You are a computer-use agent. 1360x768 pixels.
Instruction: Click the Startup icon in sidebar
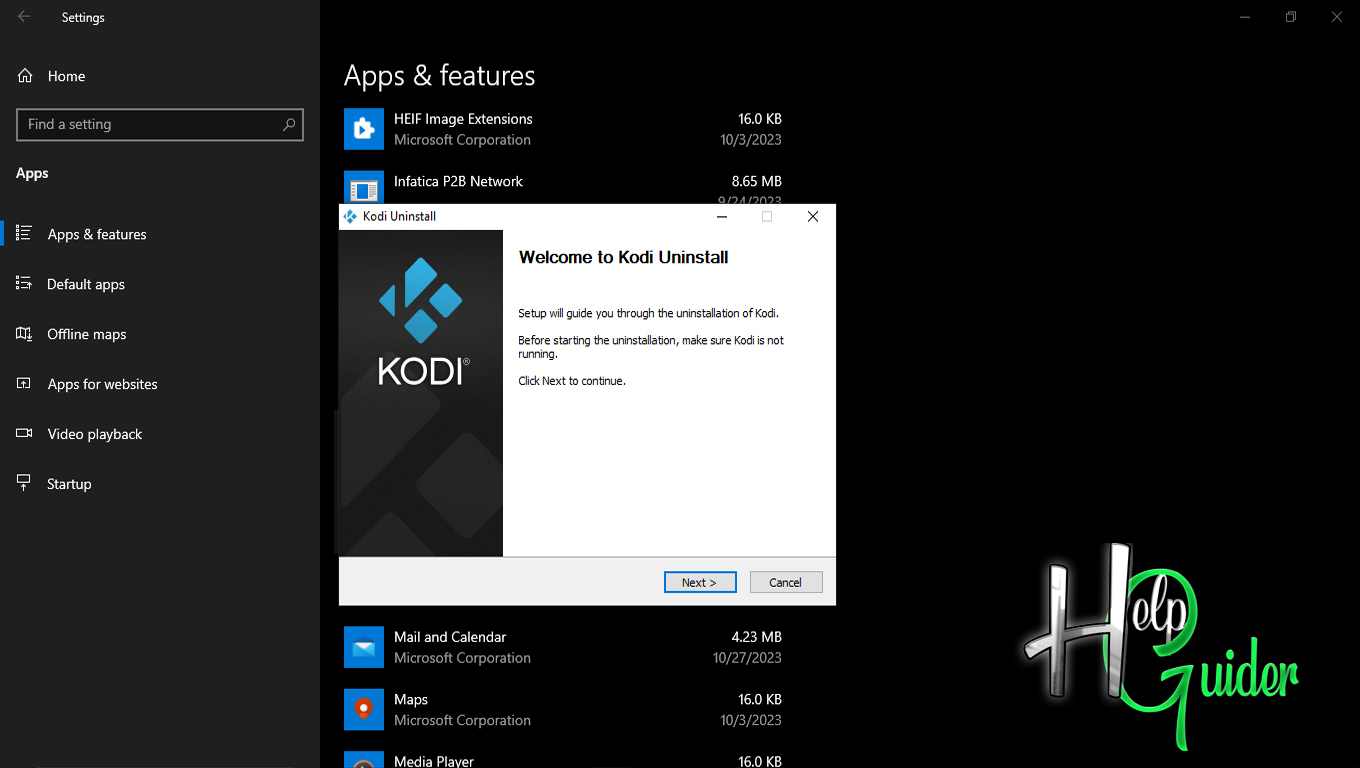click(24, 483)
